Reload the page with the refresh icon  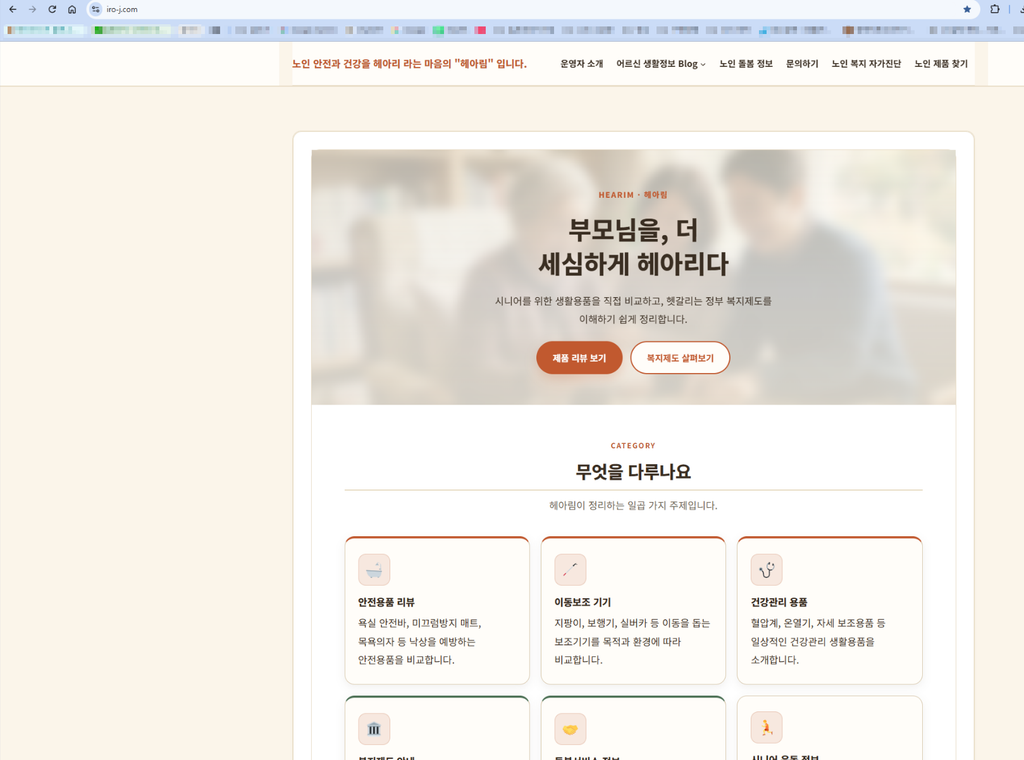click(52, 9)
